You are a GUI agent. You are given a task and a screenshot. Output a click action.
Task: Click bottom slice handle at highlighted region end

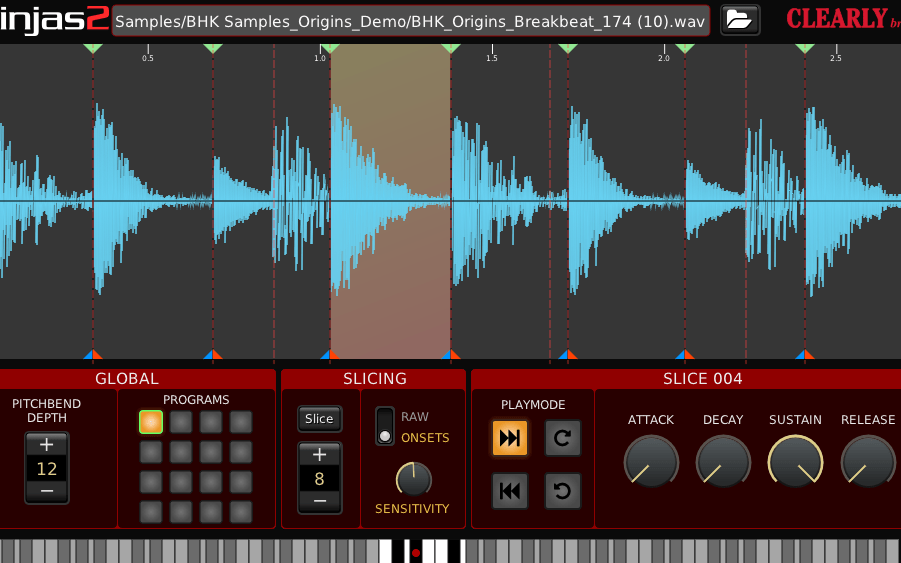coord(451,354)
